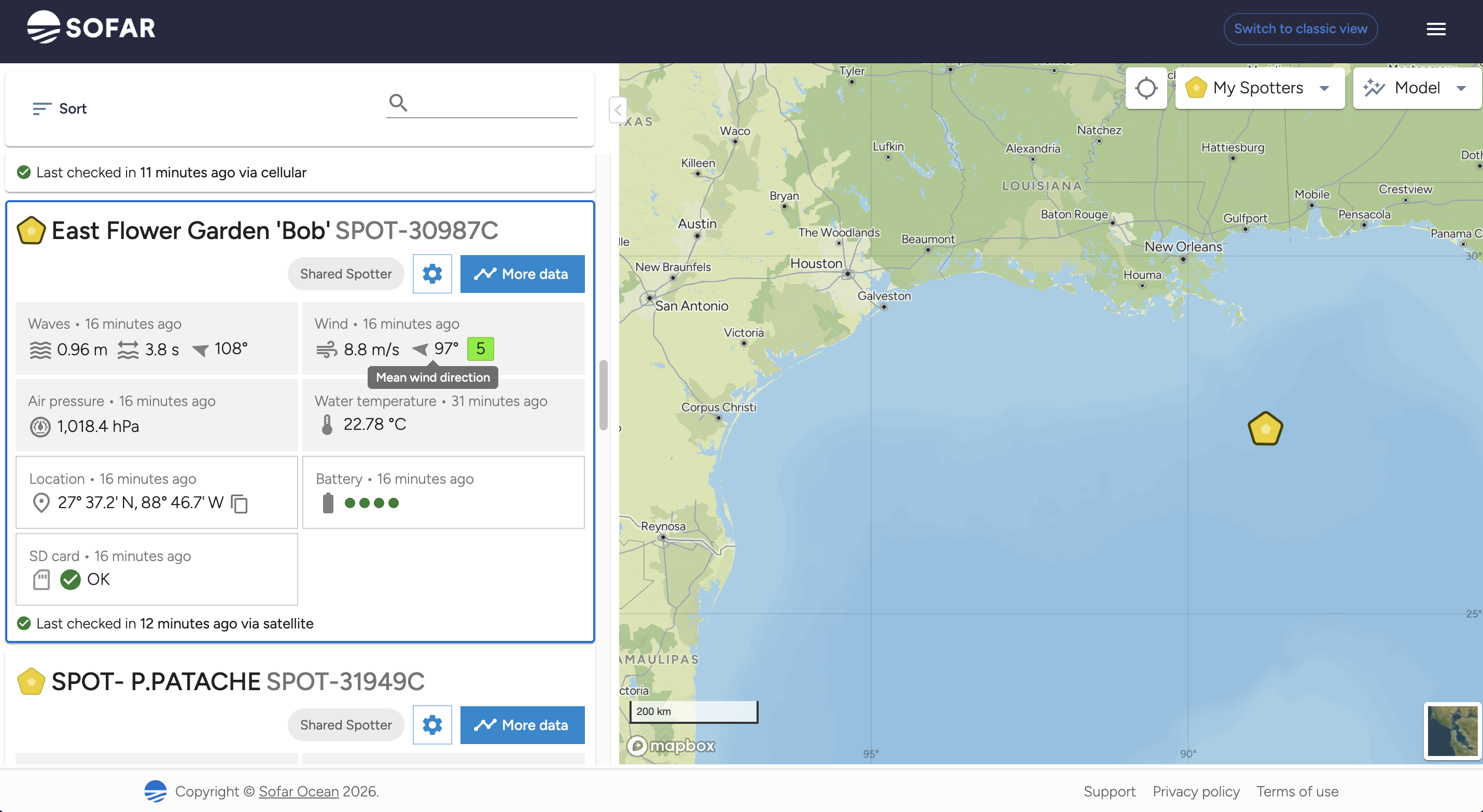Open the Sort menu
The height and width of the screenshot is (812, 1483).
[x=59, y=108]
